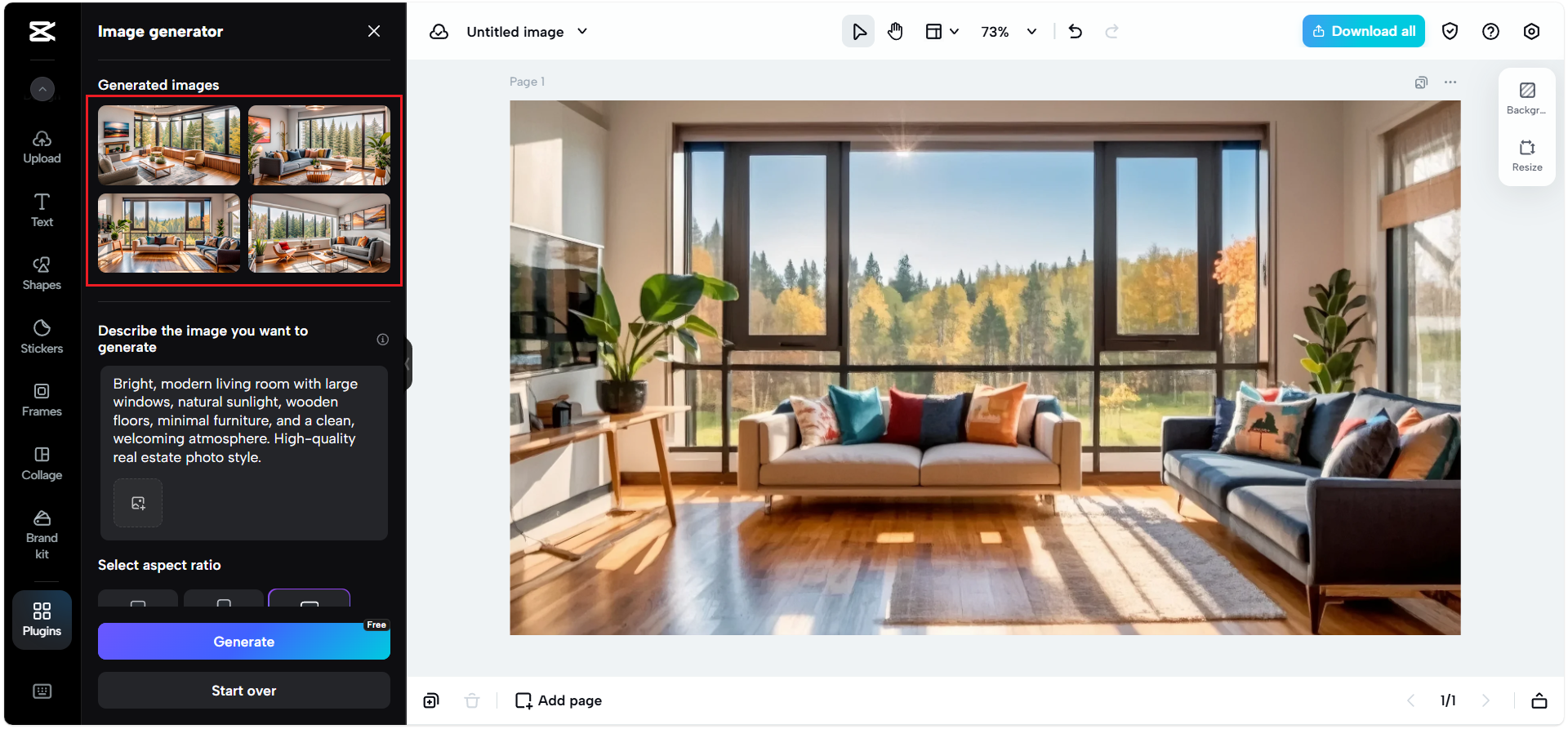Open the Stickers panel
Screen dimensions: 1568x729
click(x=42, y=336)
